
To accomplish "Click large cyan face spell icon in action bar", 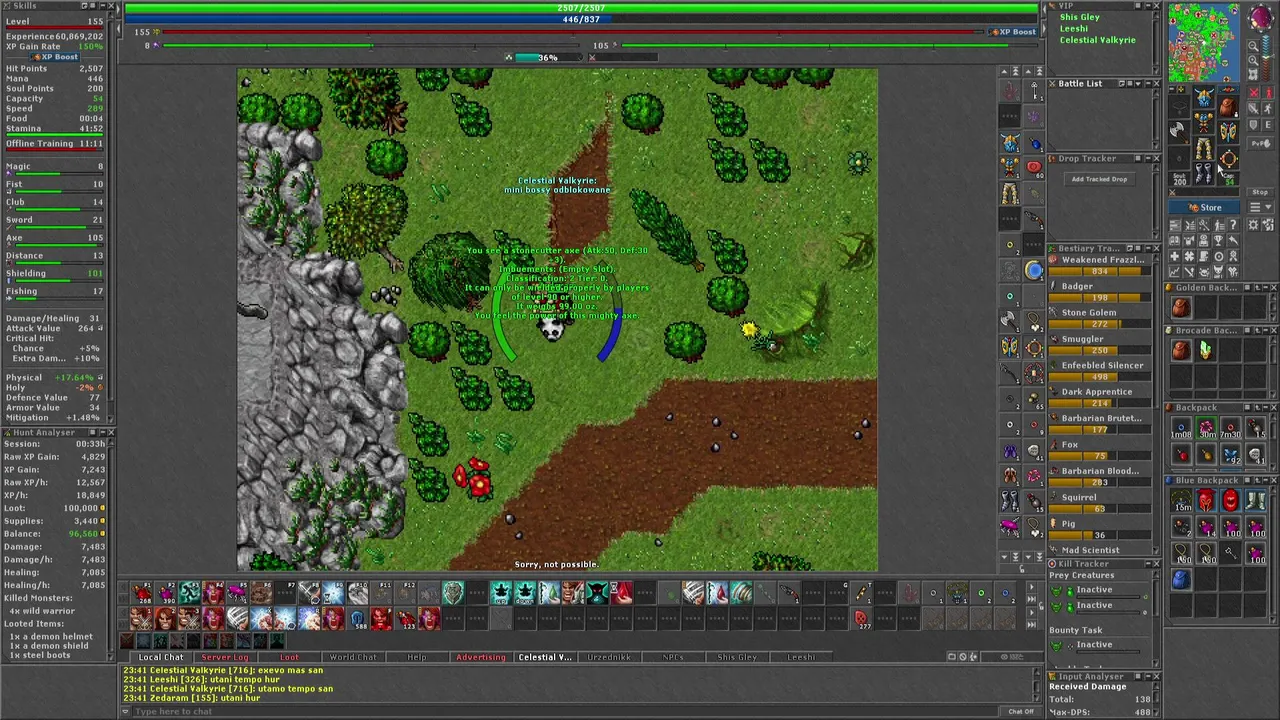I will [x=452, y=594].
